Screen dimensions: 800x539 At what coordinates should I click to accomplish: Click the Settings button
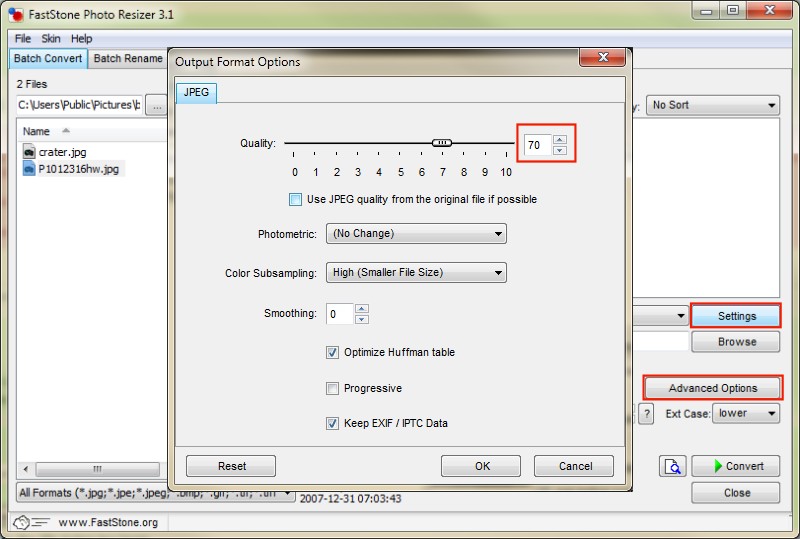coord(736,316)
